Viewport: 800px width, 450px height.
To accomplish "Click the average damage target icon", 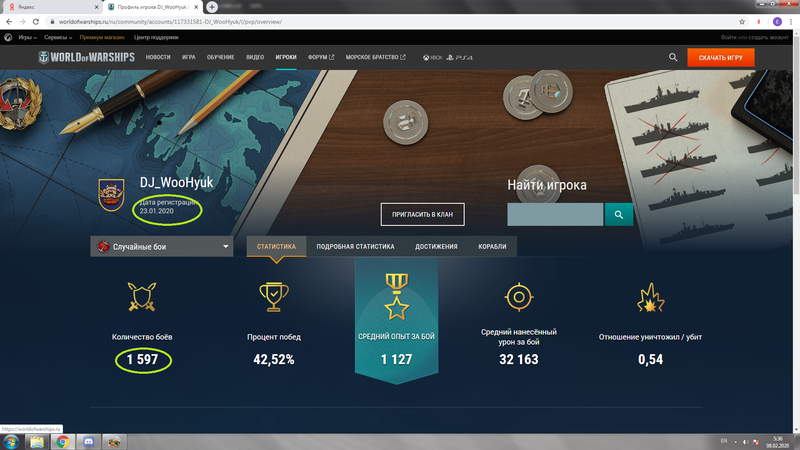I will [519, 296].
